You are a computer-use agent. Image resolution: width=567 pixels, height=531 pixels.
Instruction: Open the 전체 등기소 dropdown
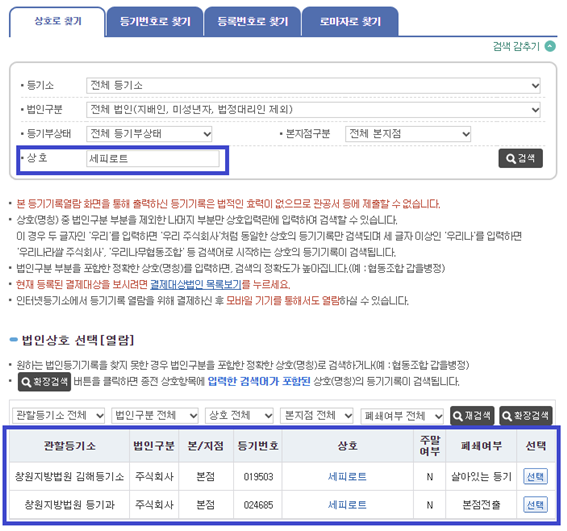(x=313, y=86)
